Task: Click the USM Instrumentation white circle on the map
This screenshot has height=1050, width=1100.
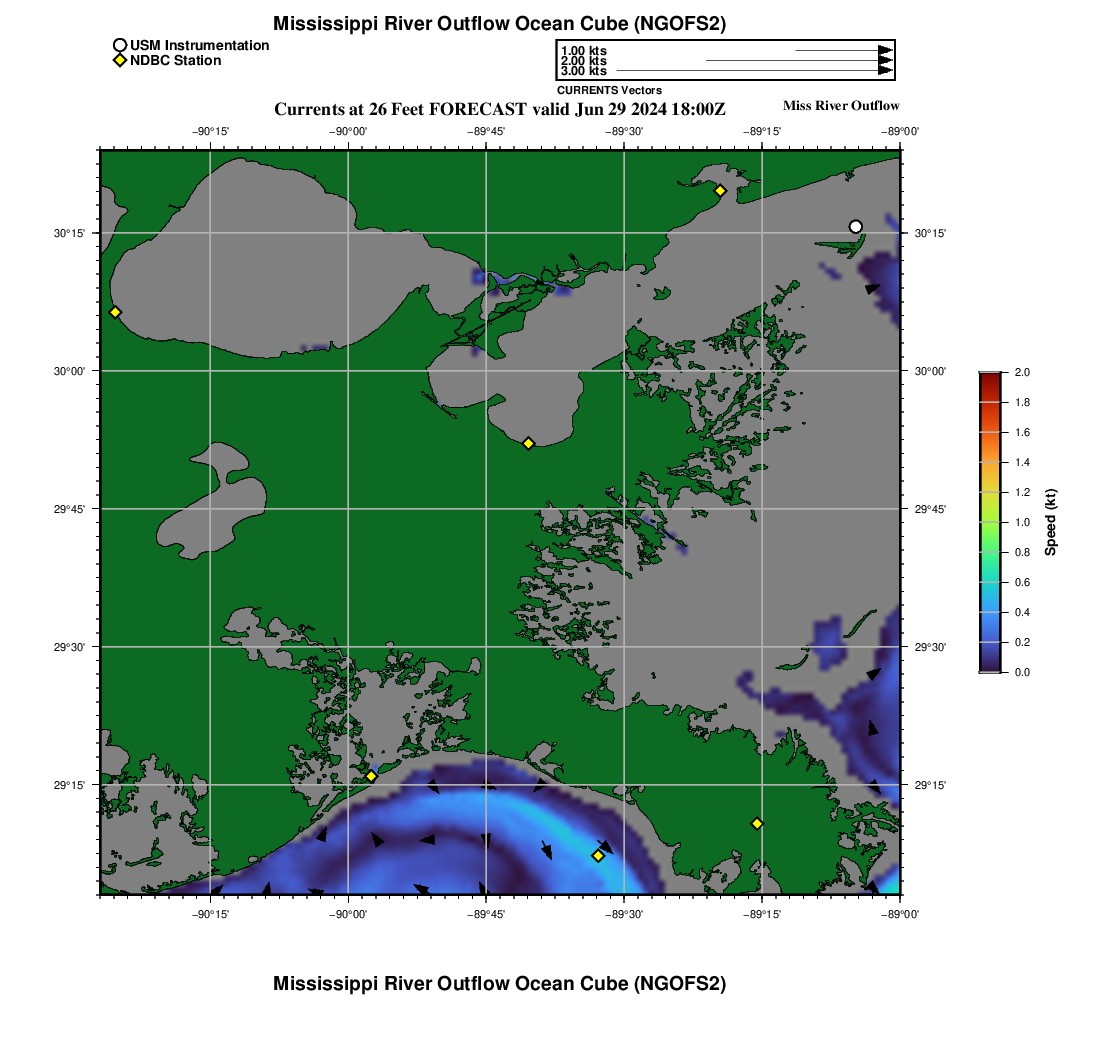Action: 855,227
